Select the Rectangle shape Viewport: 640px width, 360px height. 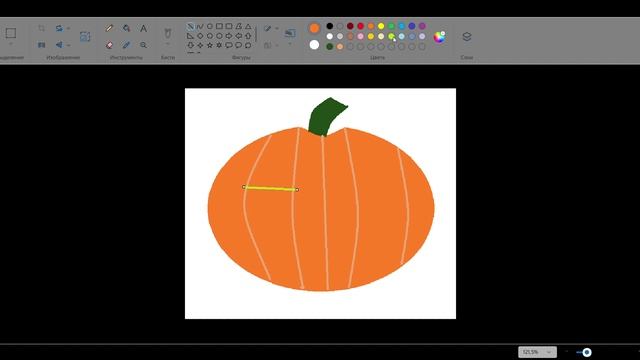pos(219,27)
